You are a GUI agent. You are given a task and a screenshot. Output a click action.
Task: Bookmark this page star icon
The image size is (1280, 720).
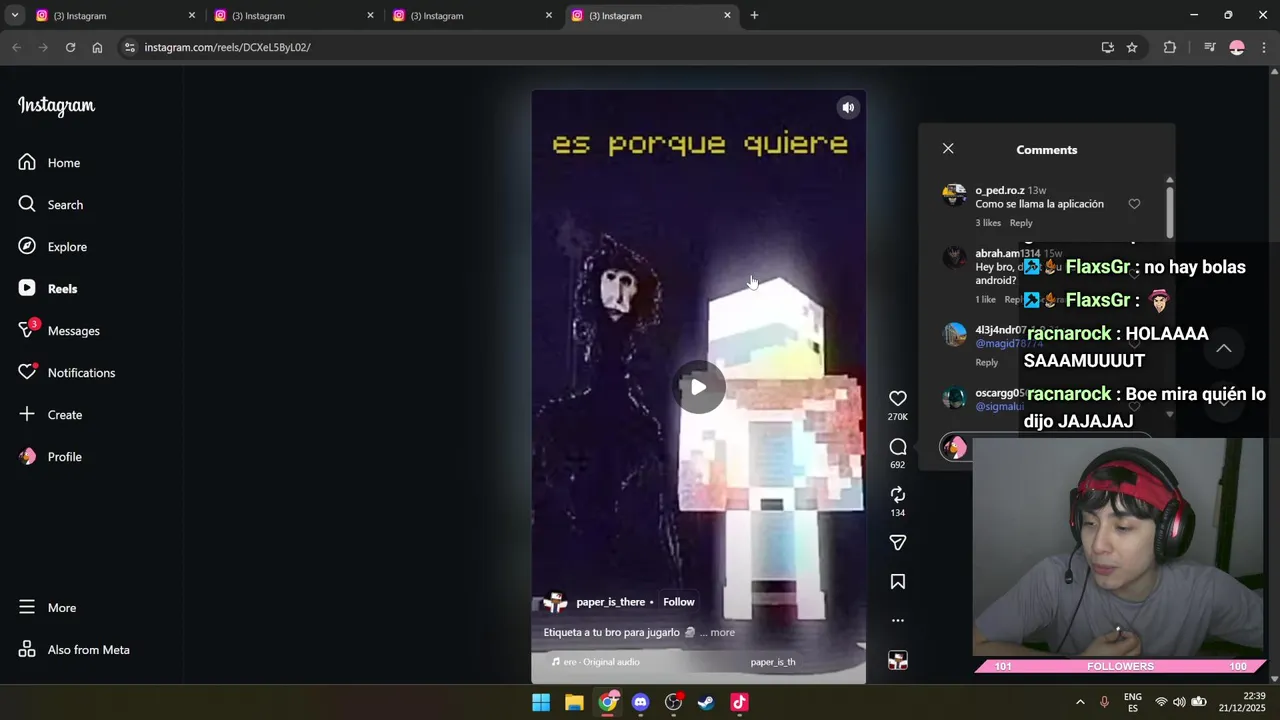pos(1132,47)
